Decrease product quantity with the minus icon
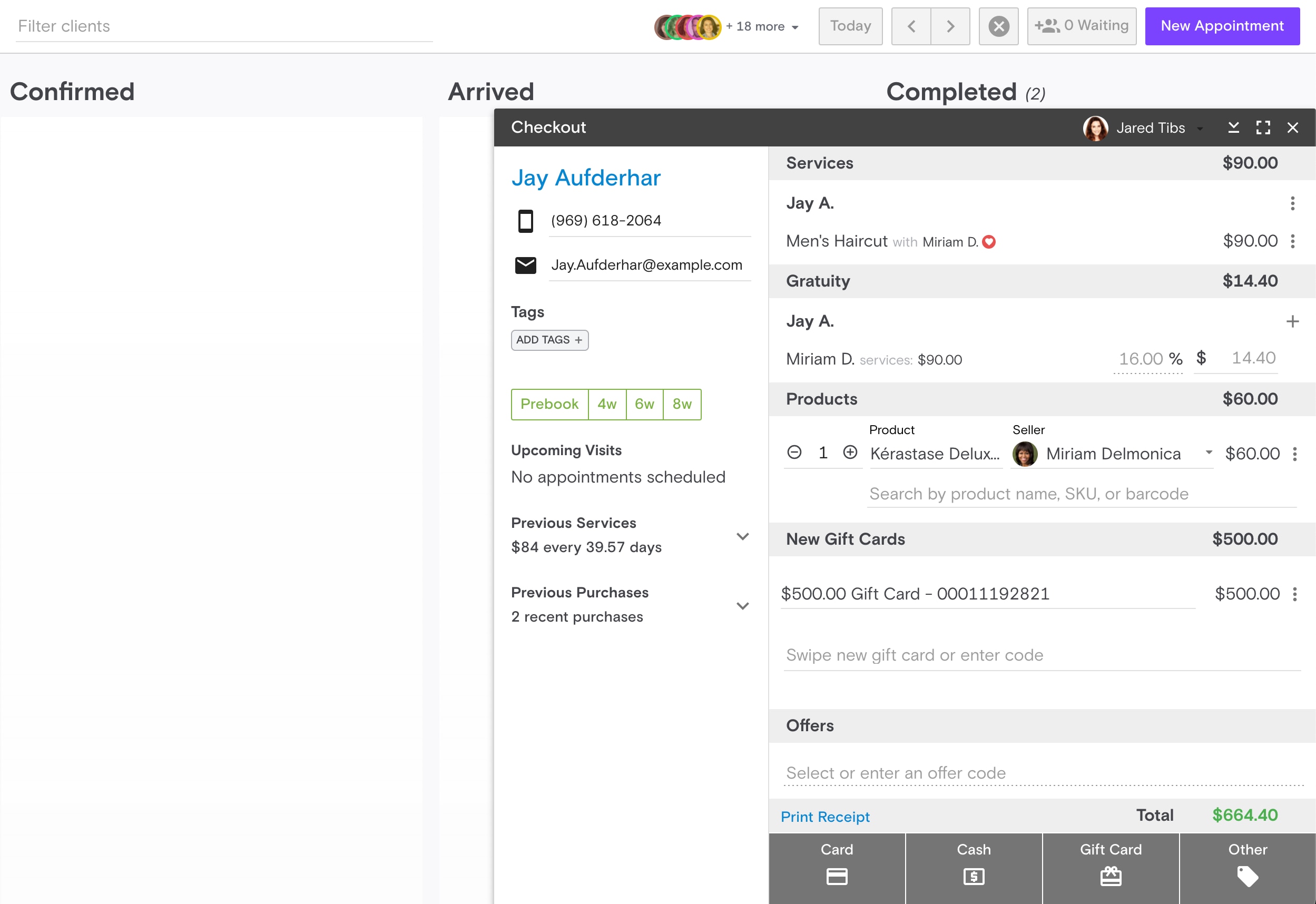The image size is (1316, 904). point(794,452)
